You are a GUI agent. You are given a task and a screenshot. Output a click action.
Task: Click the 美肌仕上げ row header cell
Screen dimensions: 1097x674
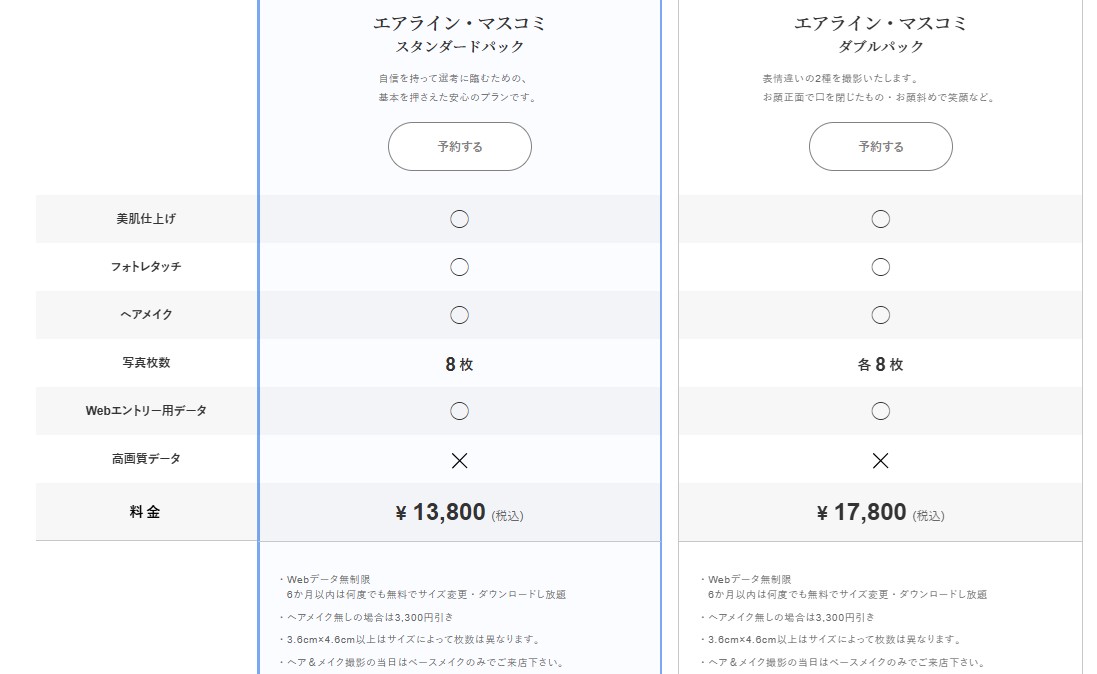pos(144,218)
